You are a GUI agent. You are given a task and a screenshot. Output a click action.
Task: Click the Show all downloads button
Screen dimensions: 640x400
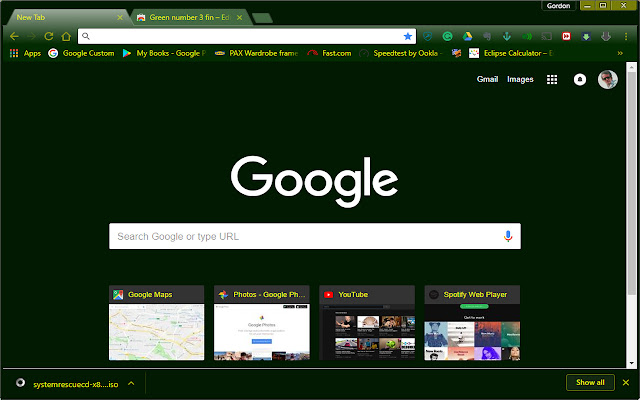click(x=590, y=382)
